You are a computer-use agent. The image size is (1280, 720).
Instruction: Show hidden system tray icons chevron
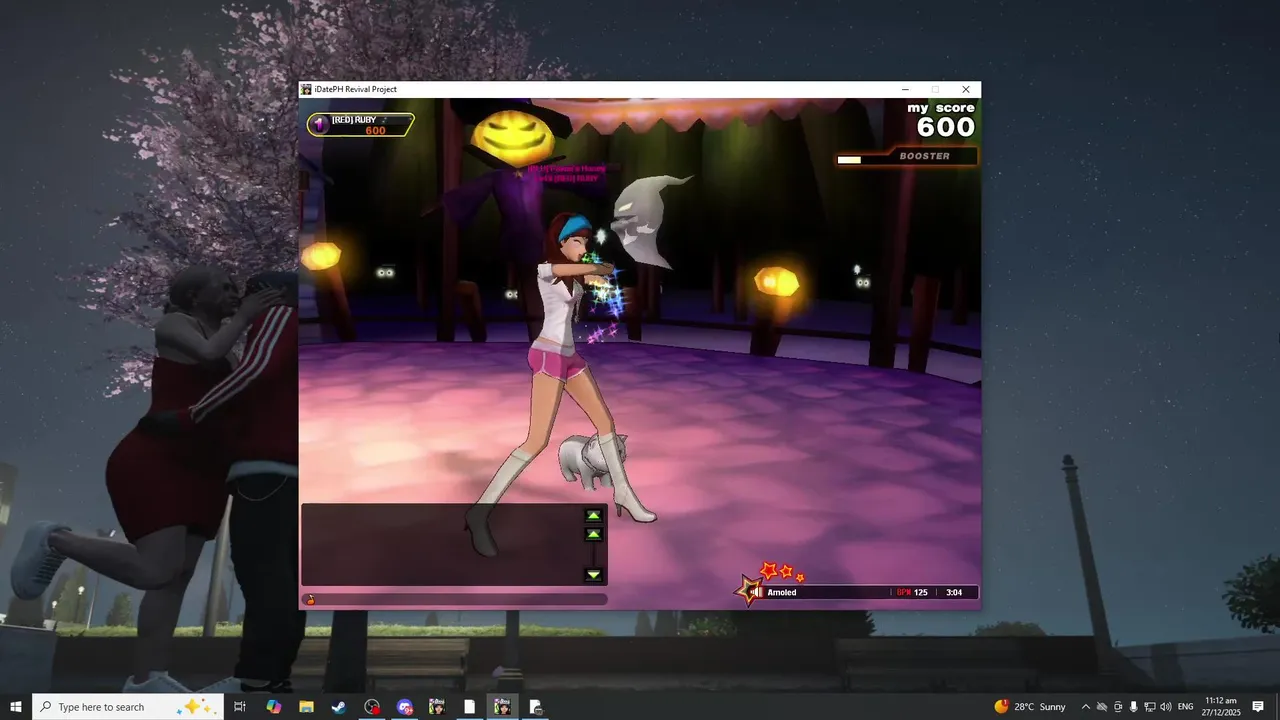1086,706
